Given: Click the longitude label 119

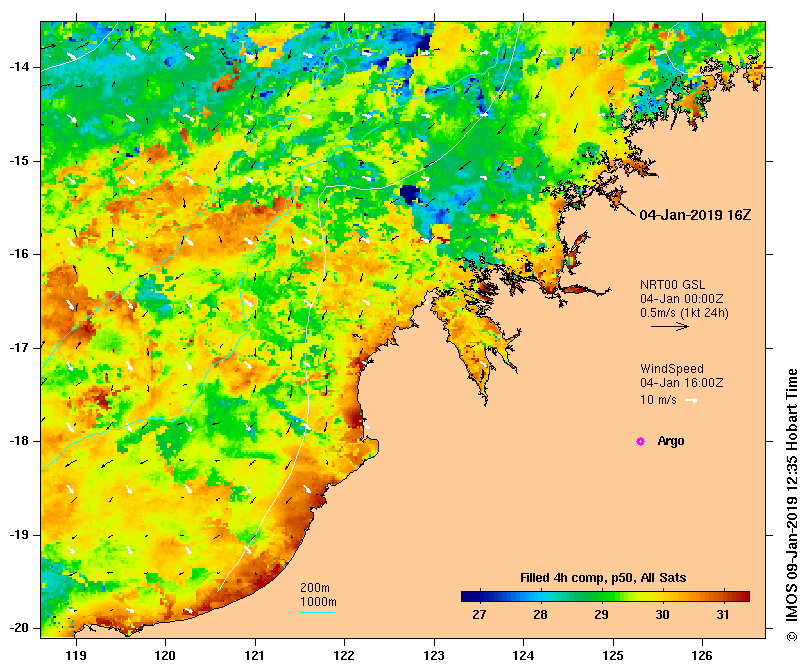Looking at the screenshot, I should coord(76,656).
